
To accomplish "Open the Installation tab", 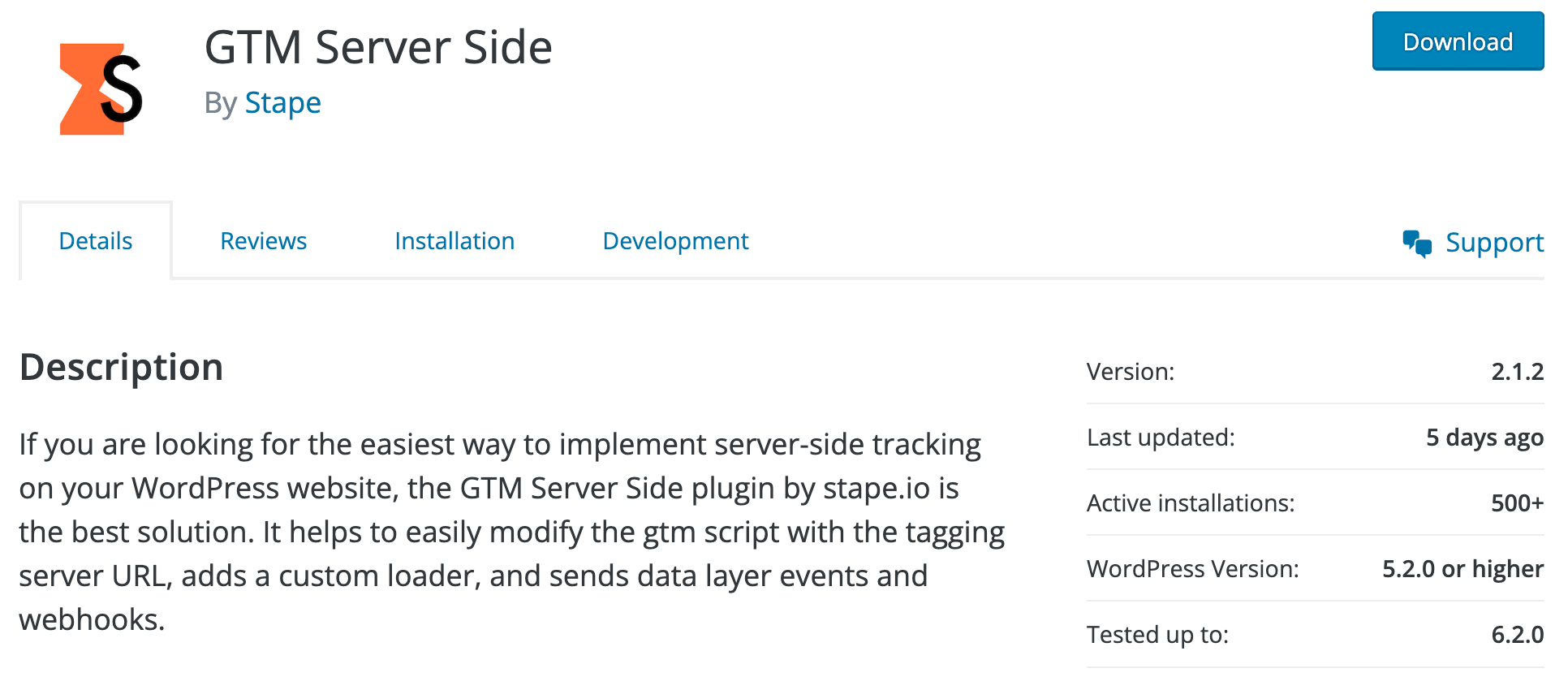I will point(454,240).
